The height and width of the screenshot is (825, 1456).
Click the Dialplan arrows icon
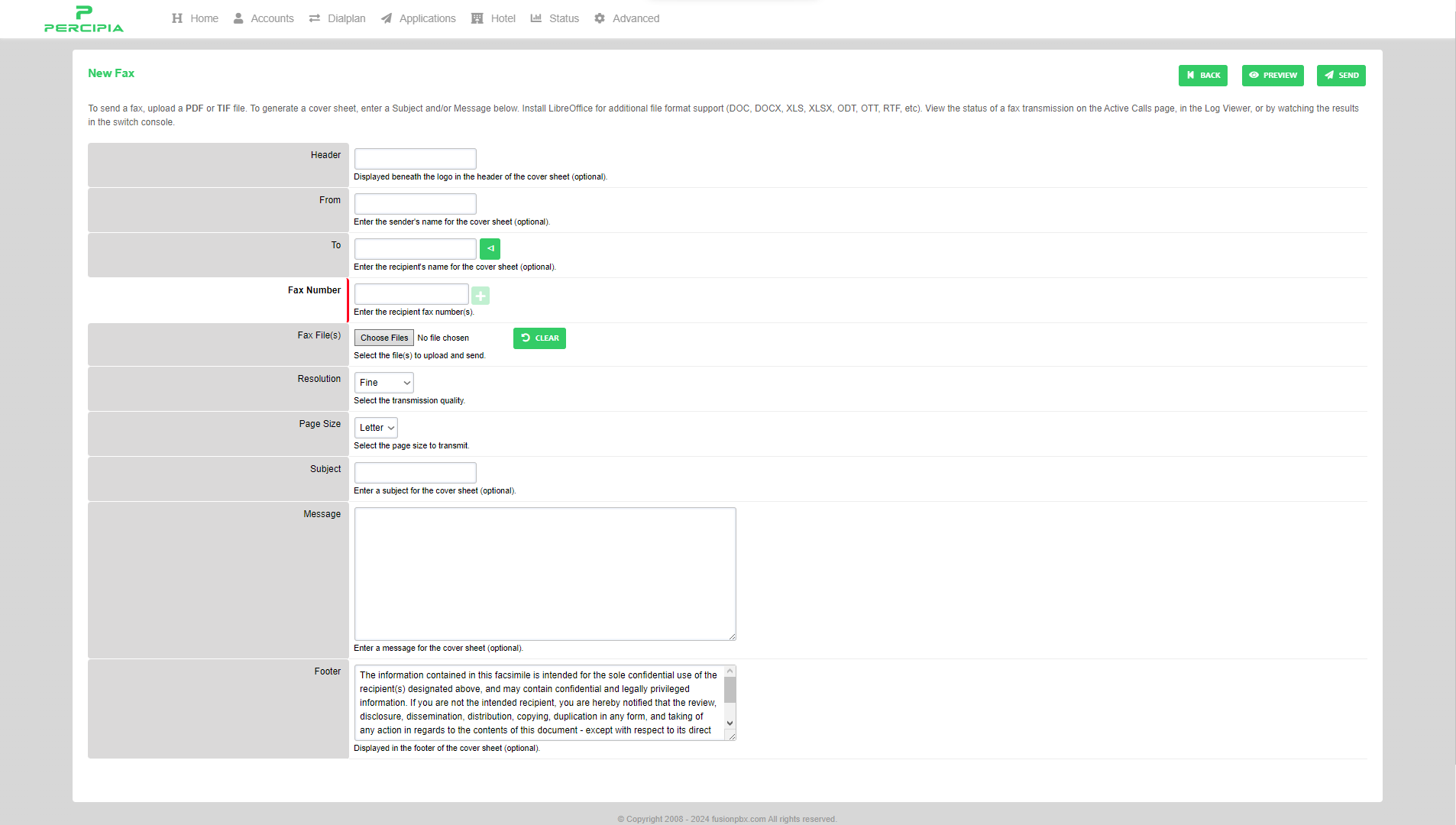(315, 18)
